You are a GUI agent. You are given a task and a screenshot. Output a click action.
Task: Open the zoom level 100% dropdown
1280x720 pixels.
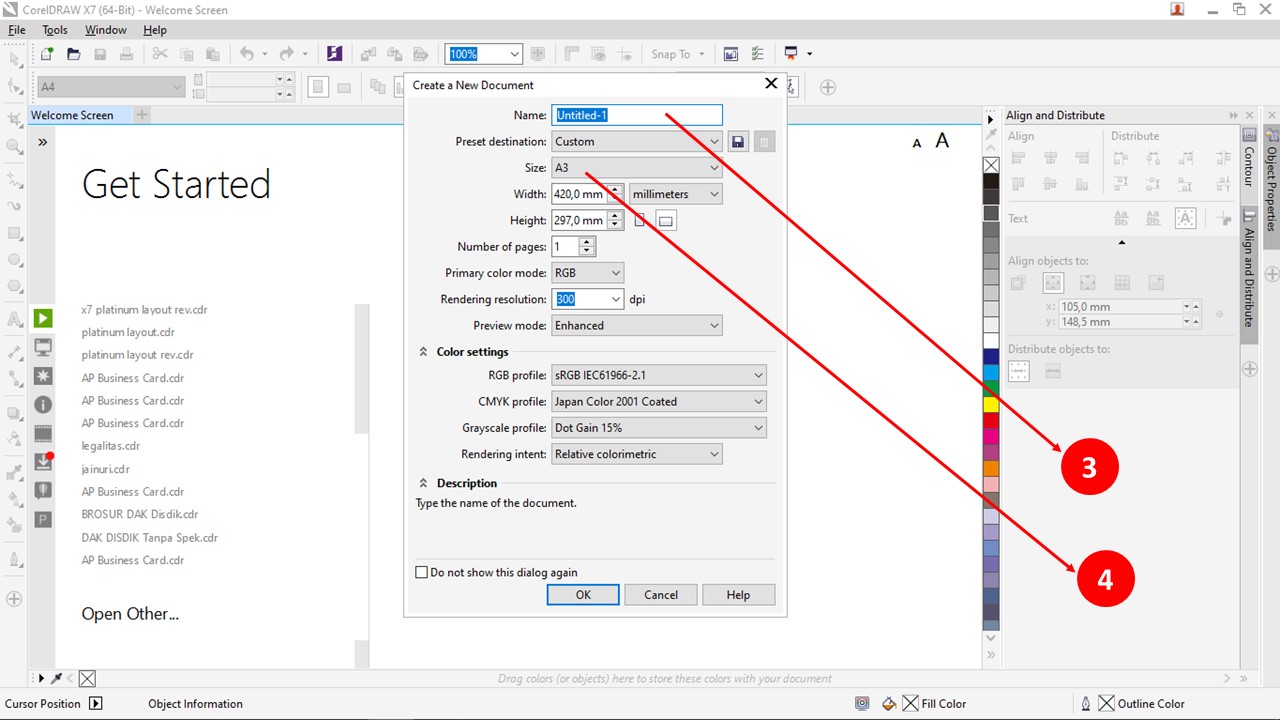point(514,54)
